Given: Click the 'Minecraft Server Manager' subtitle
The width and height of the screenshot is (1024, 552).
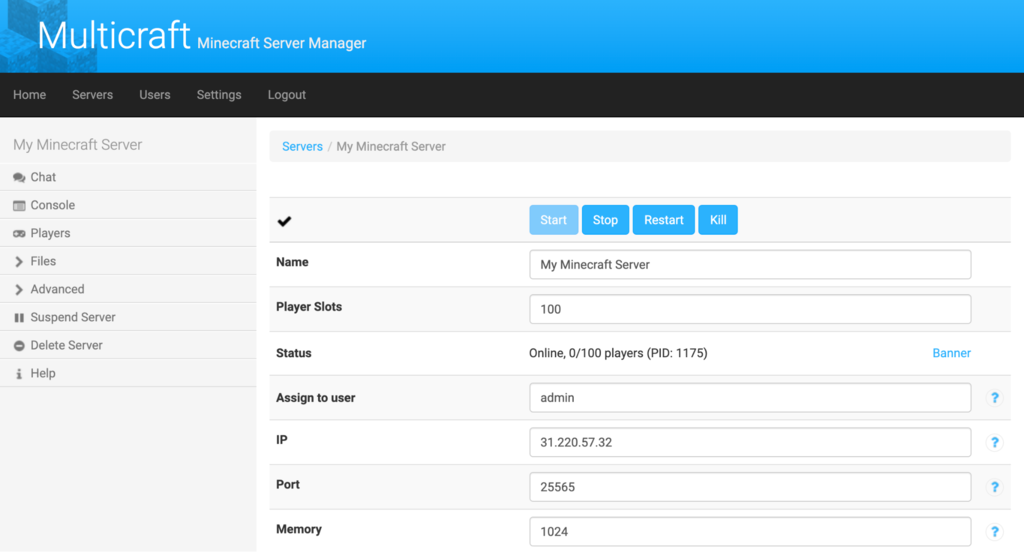Looking at the screenshot, I should 281,43.
